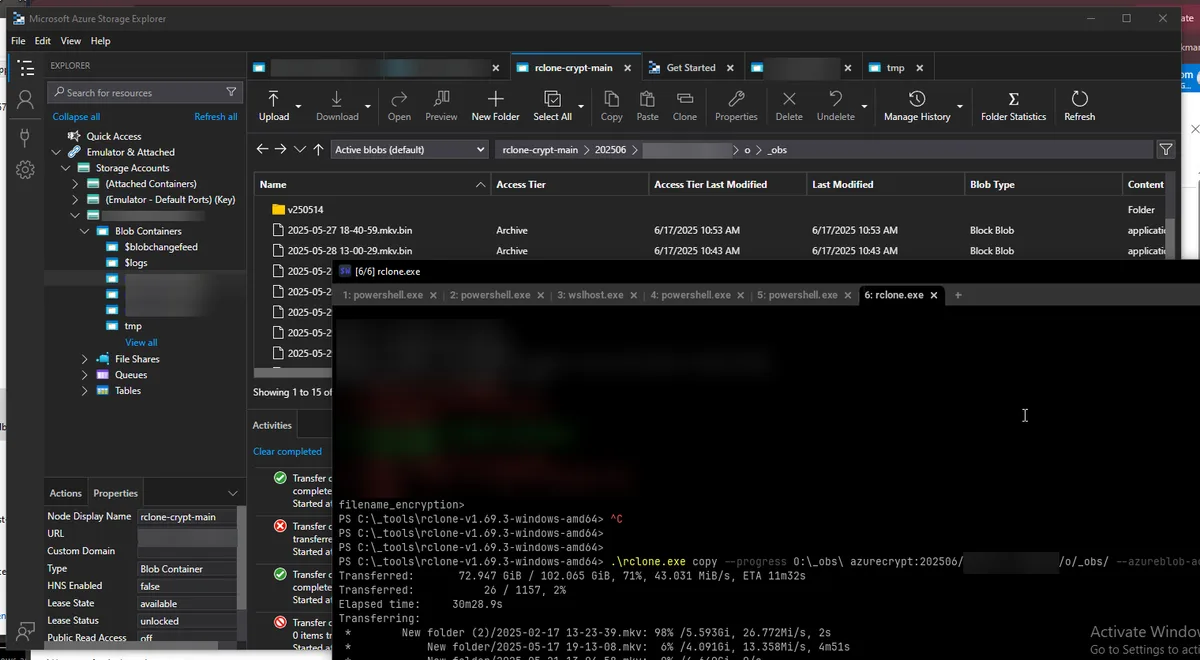This screenshot has width=1200, height=660.
Task: Open the Active blobs view dropdown
Action: coord(409,150)
